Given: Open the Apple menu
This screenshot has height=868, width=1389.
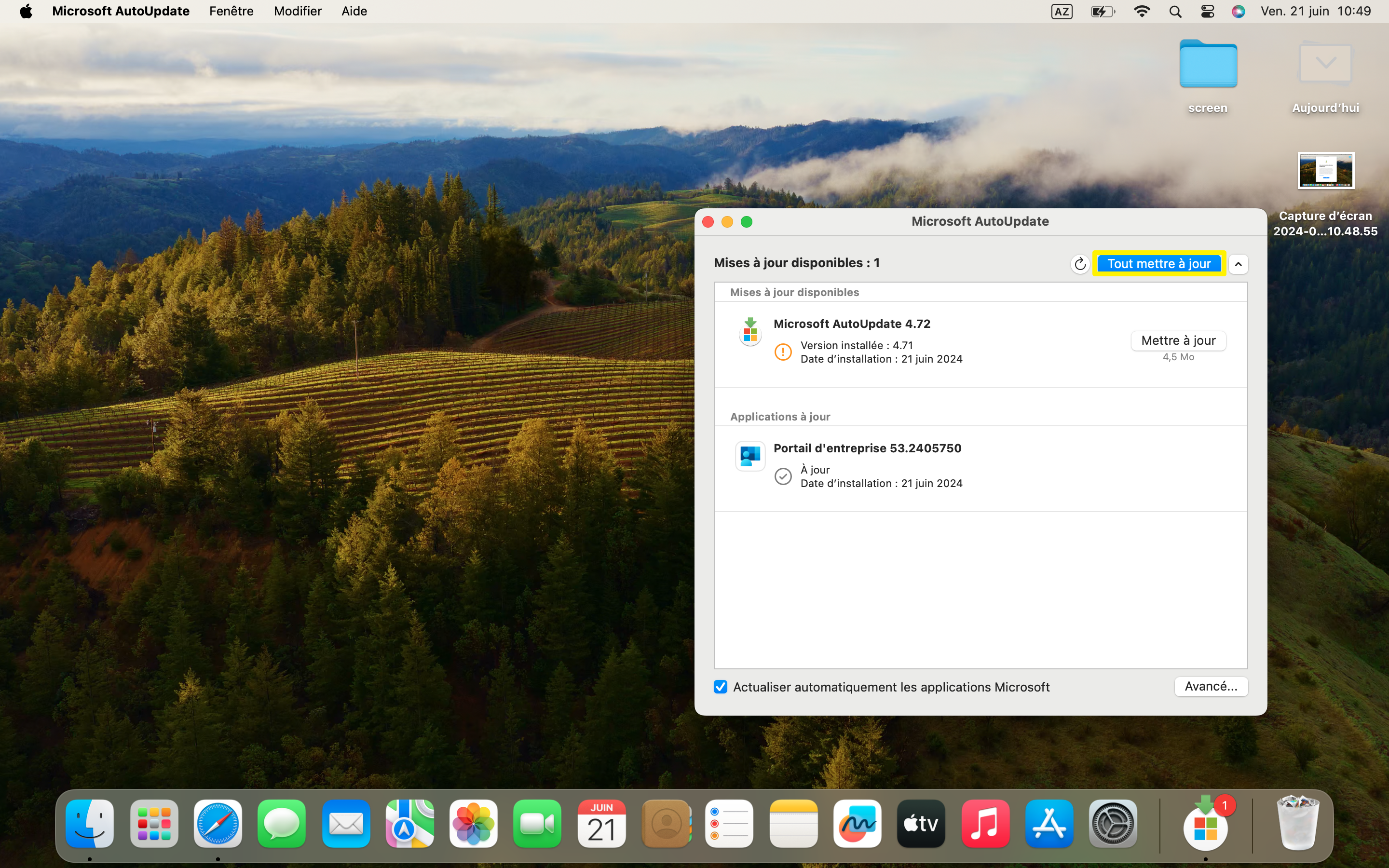Looking at the screenshot, I should click(x=26, y=12).
